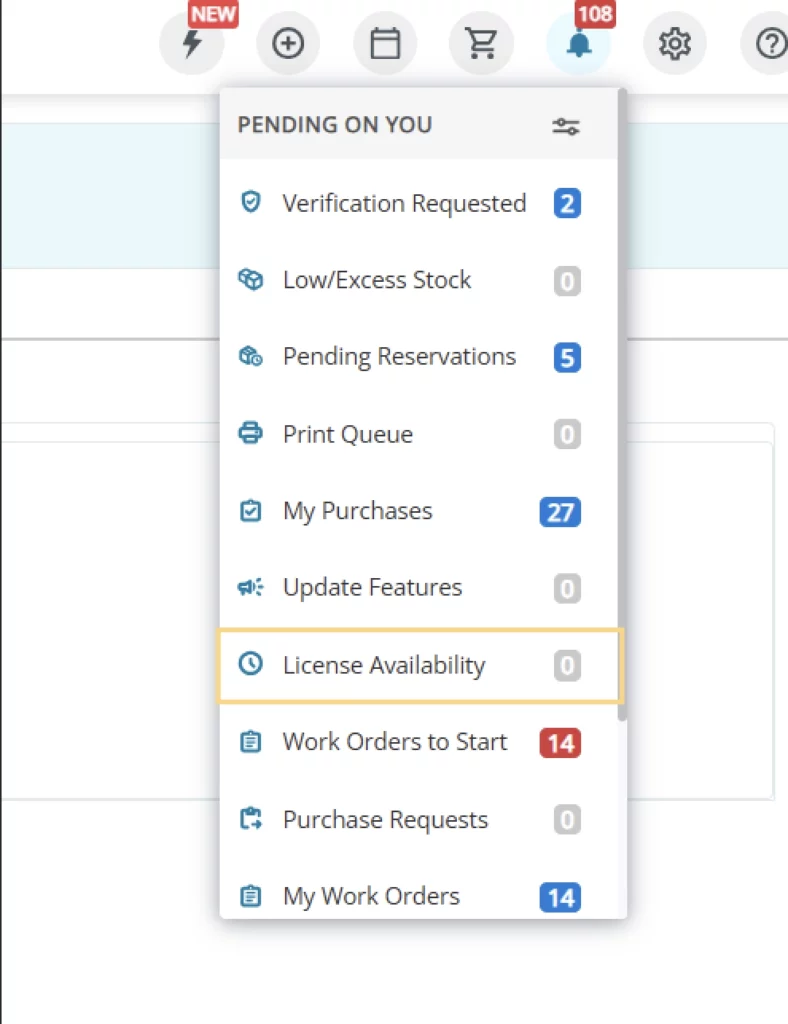Screen dimensions: 788x1024
Task: Open Work Orders to Start
Action: click(394, 742)
